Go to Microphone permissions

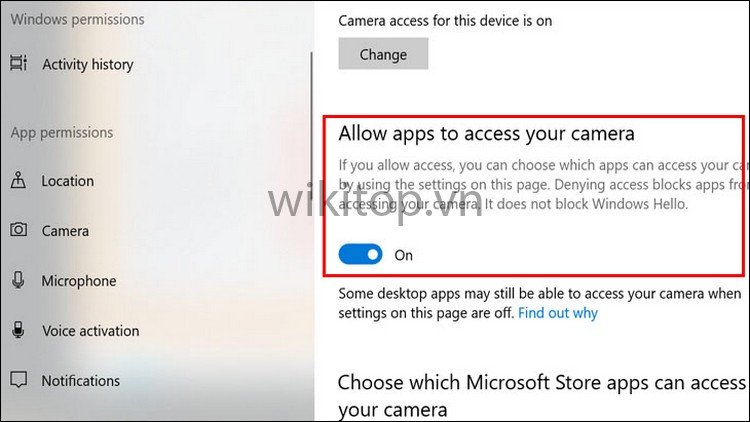pyautogui.click(x=79, y=281)
